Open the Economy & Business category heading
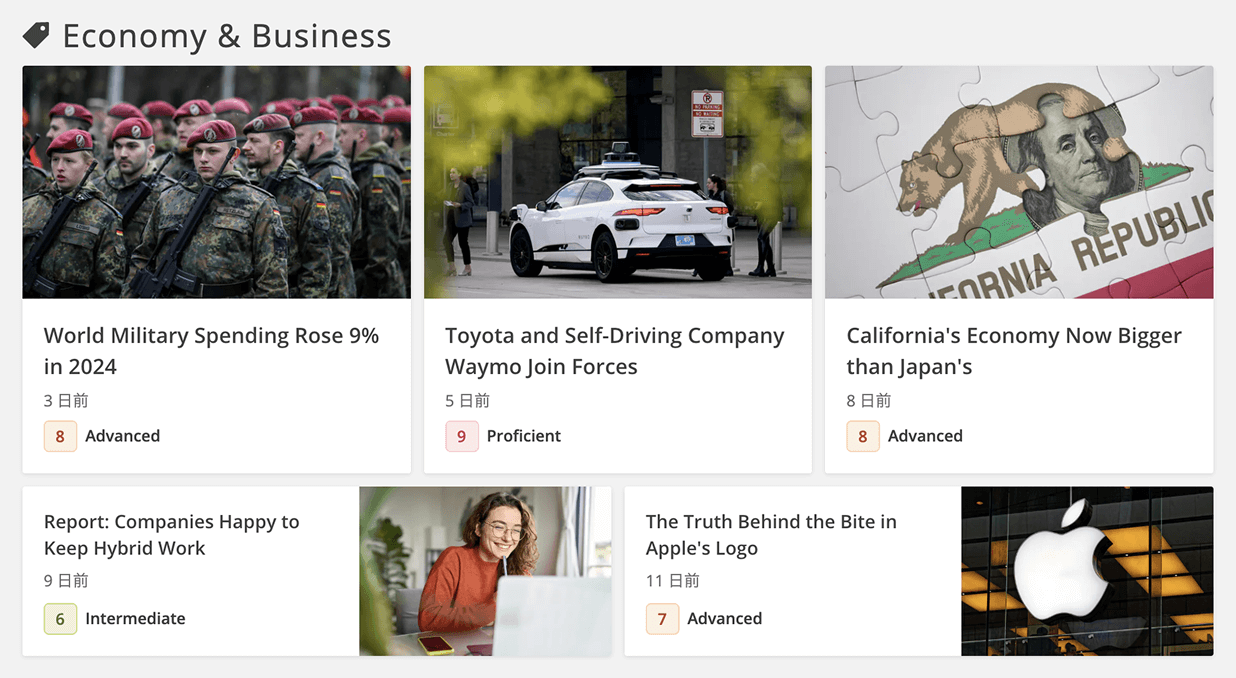 [226, 36]
